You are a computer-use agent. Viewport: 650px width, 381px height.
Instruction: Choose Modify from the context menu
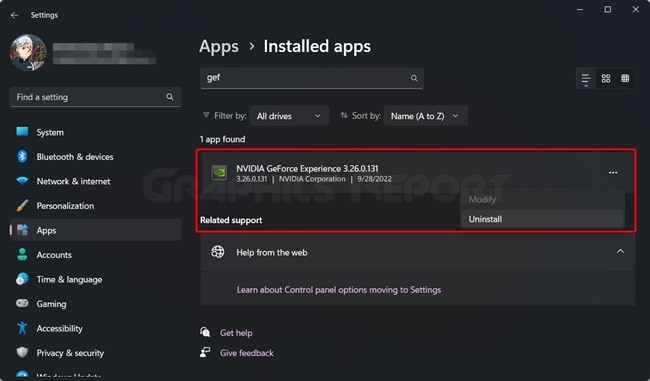pyautogui.click(x=542, y=199)
